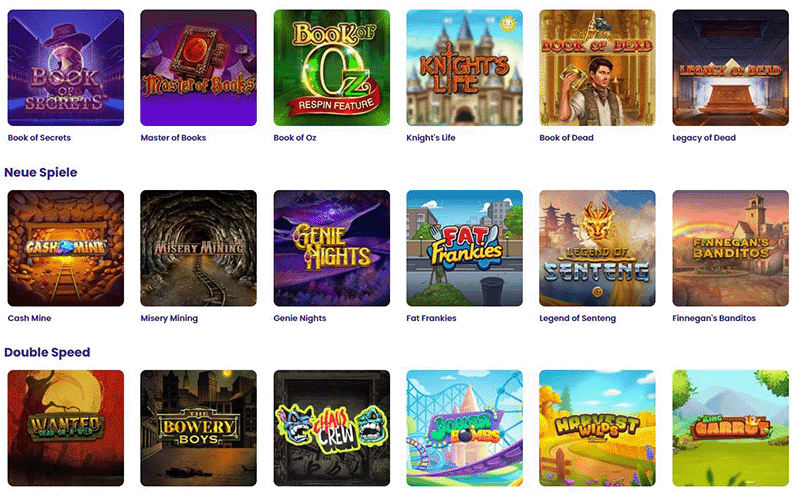Screen dimensions: 800x500
Task: Click the Legend of Senteng text label
Action: 578,318
